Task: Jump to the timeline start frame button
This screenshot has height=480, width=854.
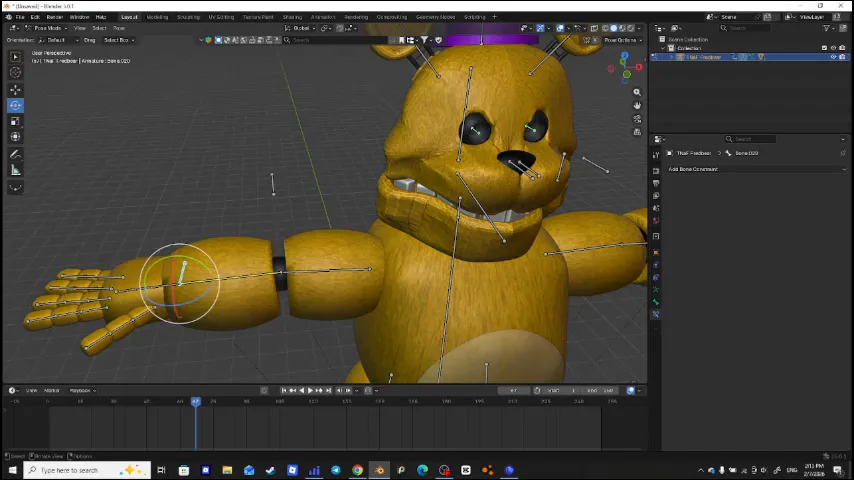Action: [284, 391]
